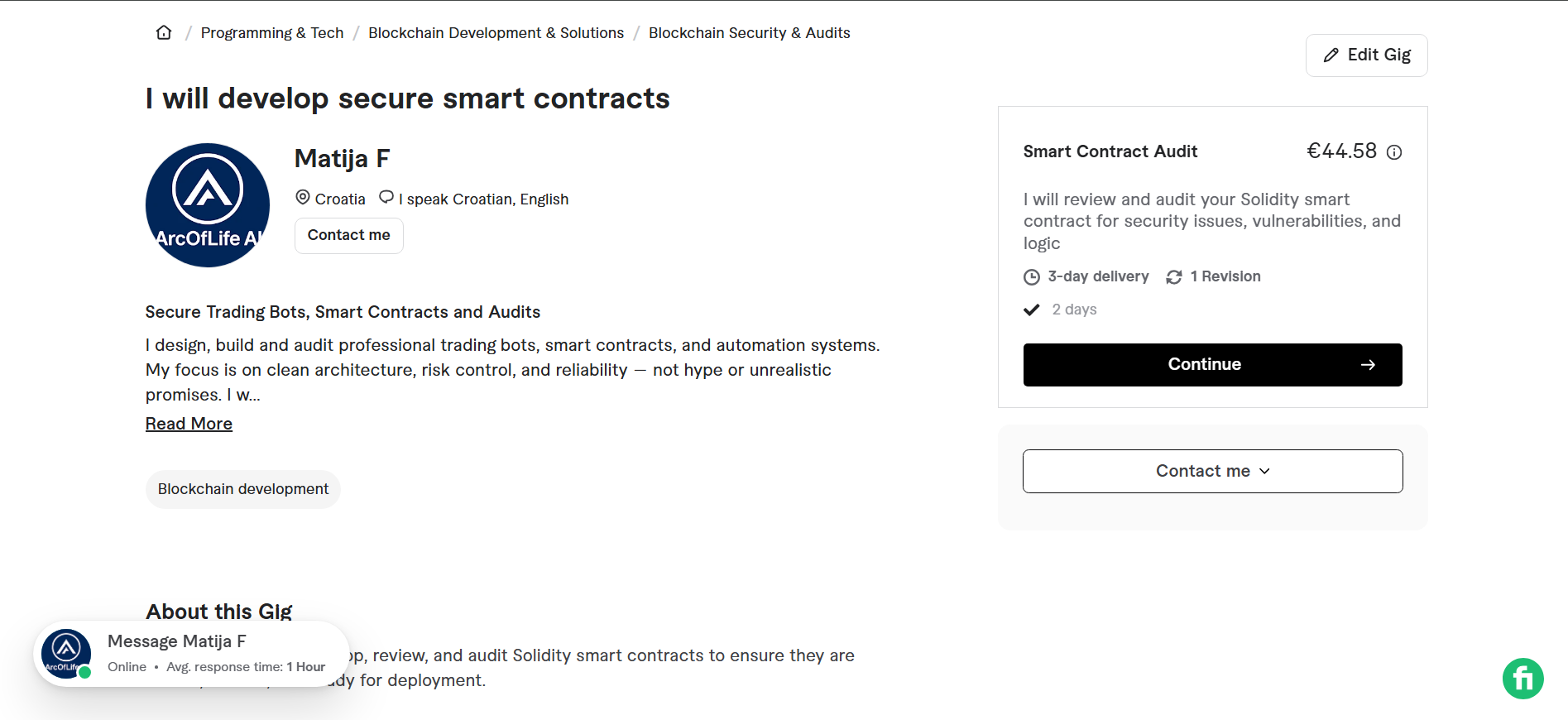
Task: Click the online status green dot
Action: click(x=84, y=674)
